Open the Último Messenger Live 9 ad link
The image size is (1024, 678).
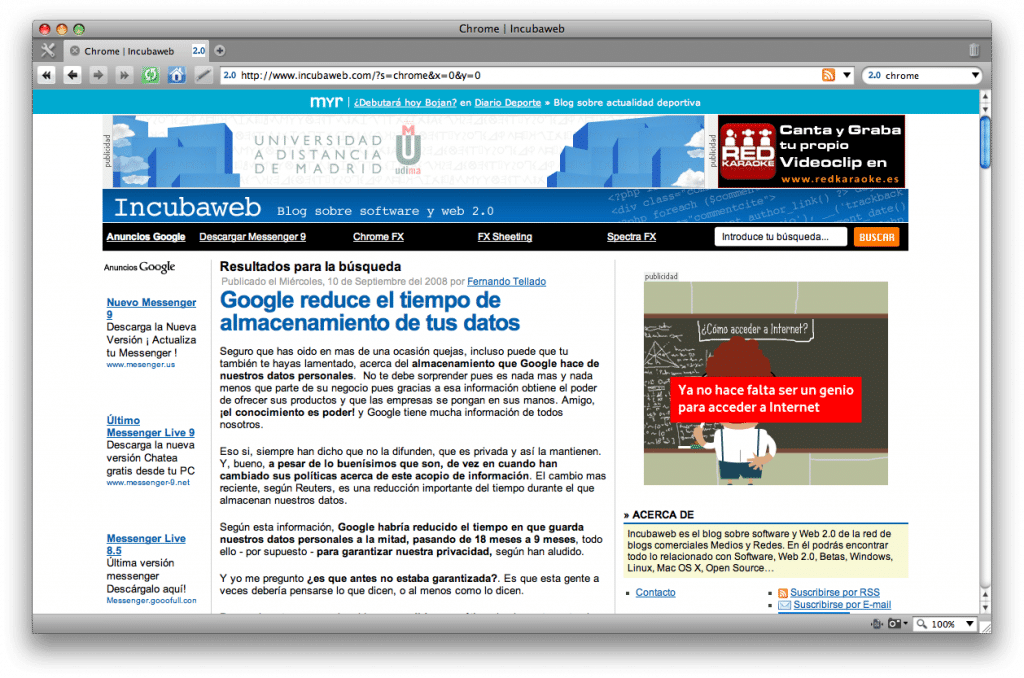[150, 427]
